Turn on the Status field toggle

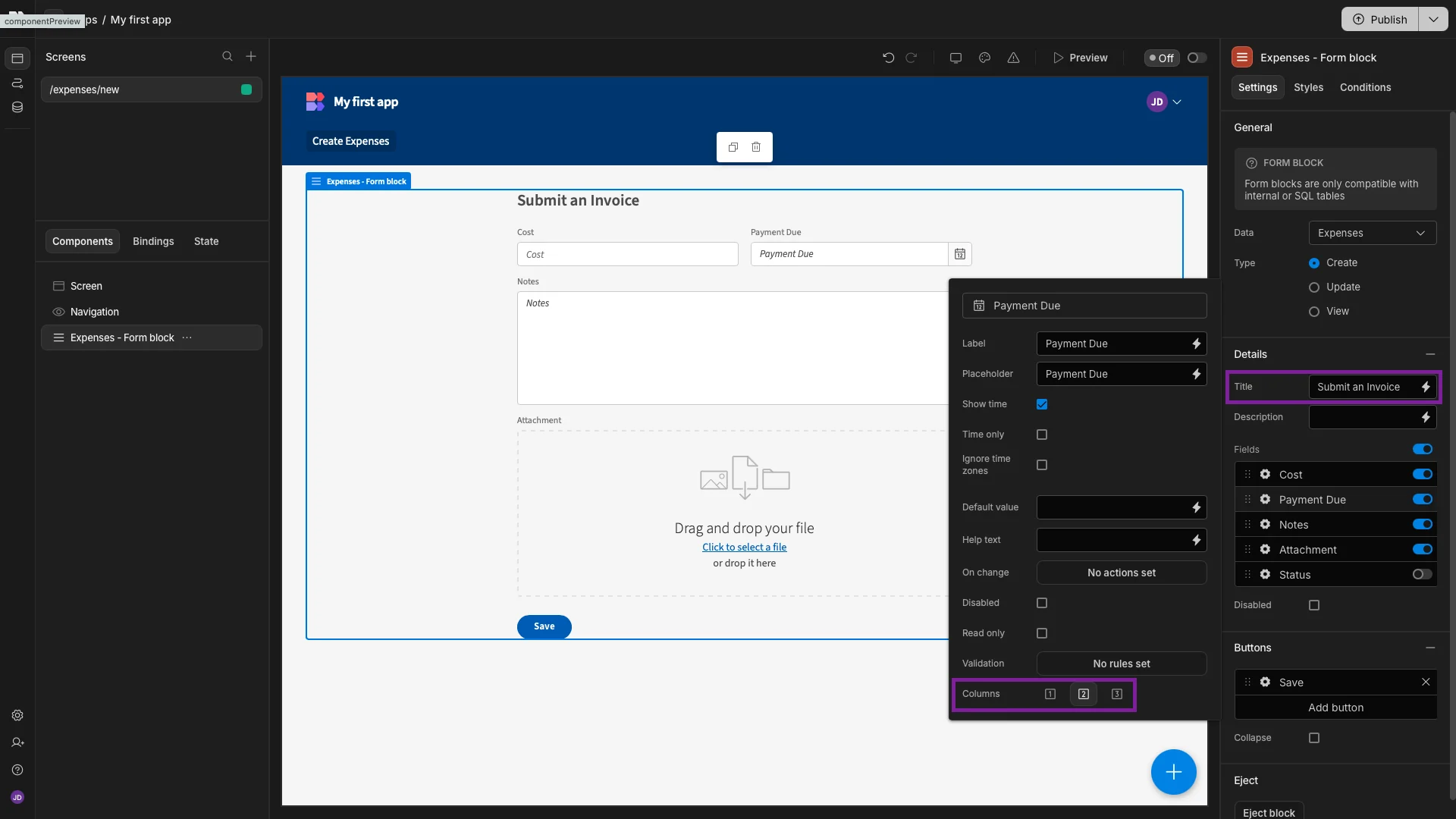click(1422, 575)
